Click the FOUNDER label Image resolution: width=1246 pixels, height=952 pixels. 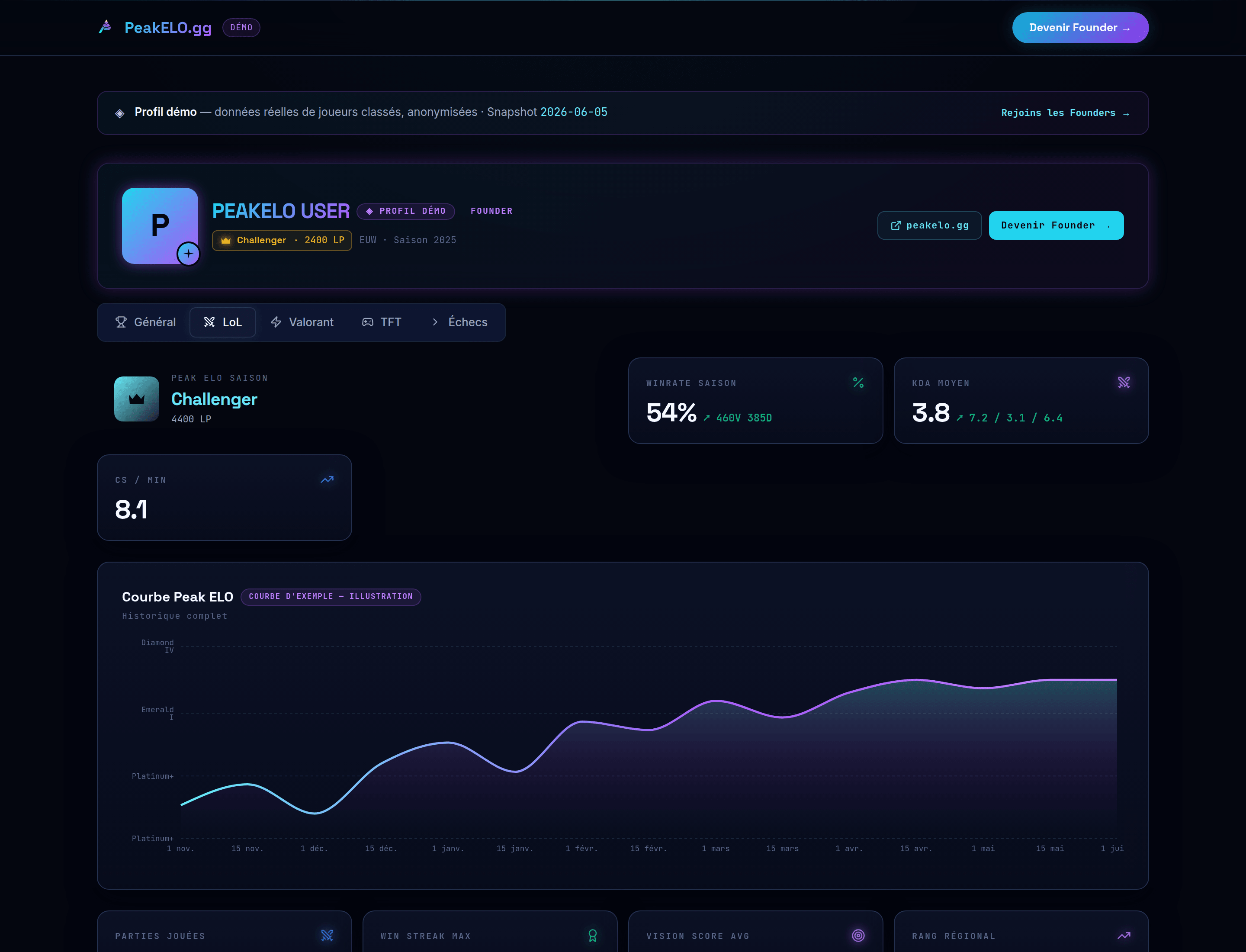pos(491,211)
